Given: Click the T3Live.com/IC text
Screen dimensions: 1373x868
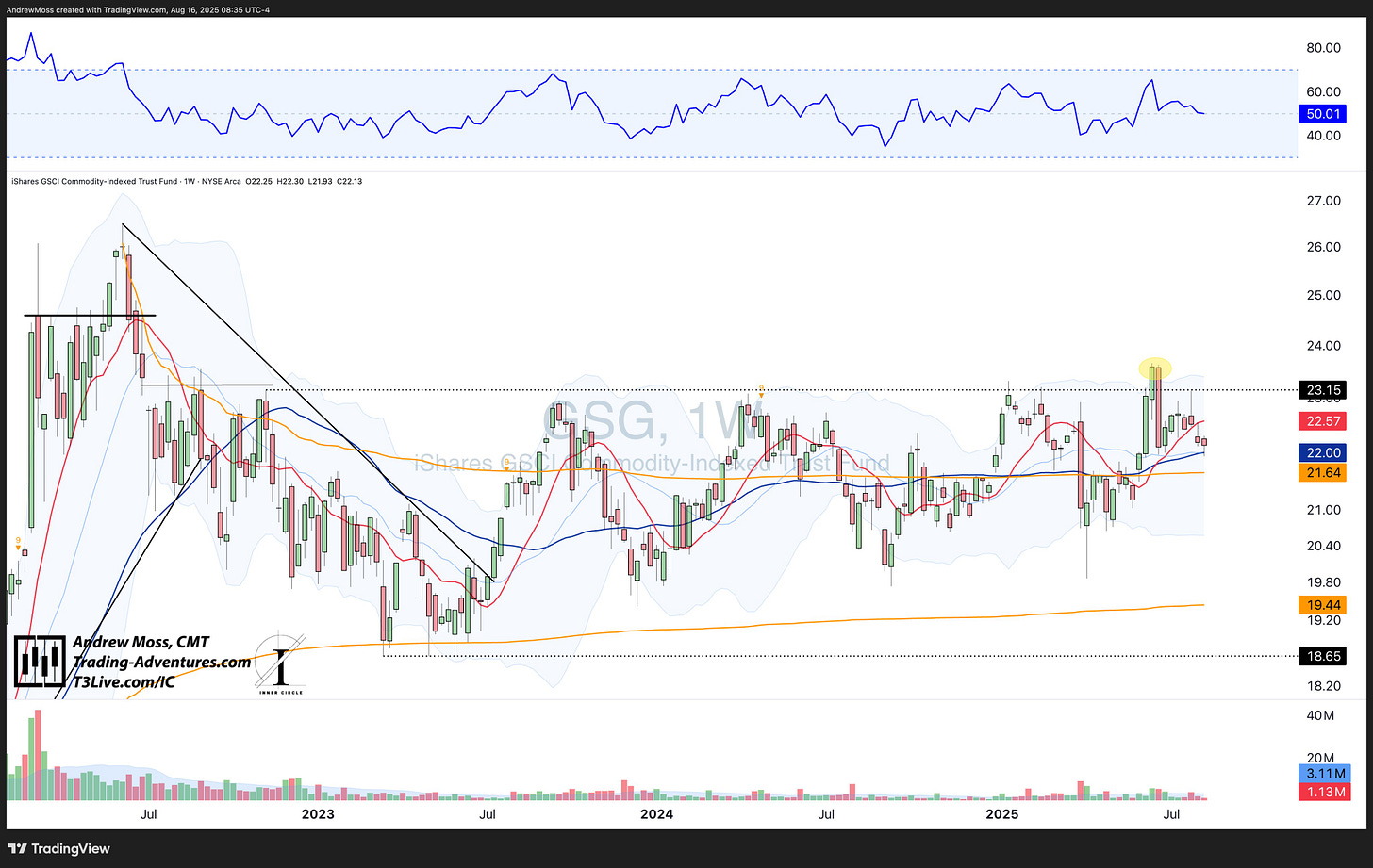Looking at the screenshot, I should [123, 681].
